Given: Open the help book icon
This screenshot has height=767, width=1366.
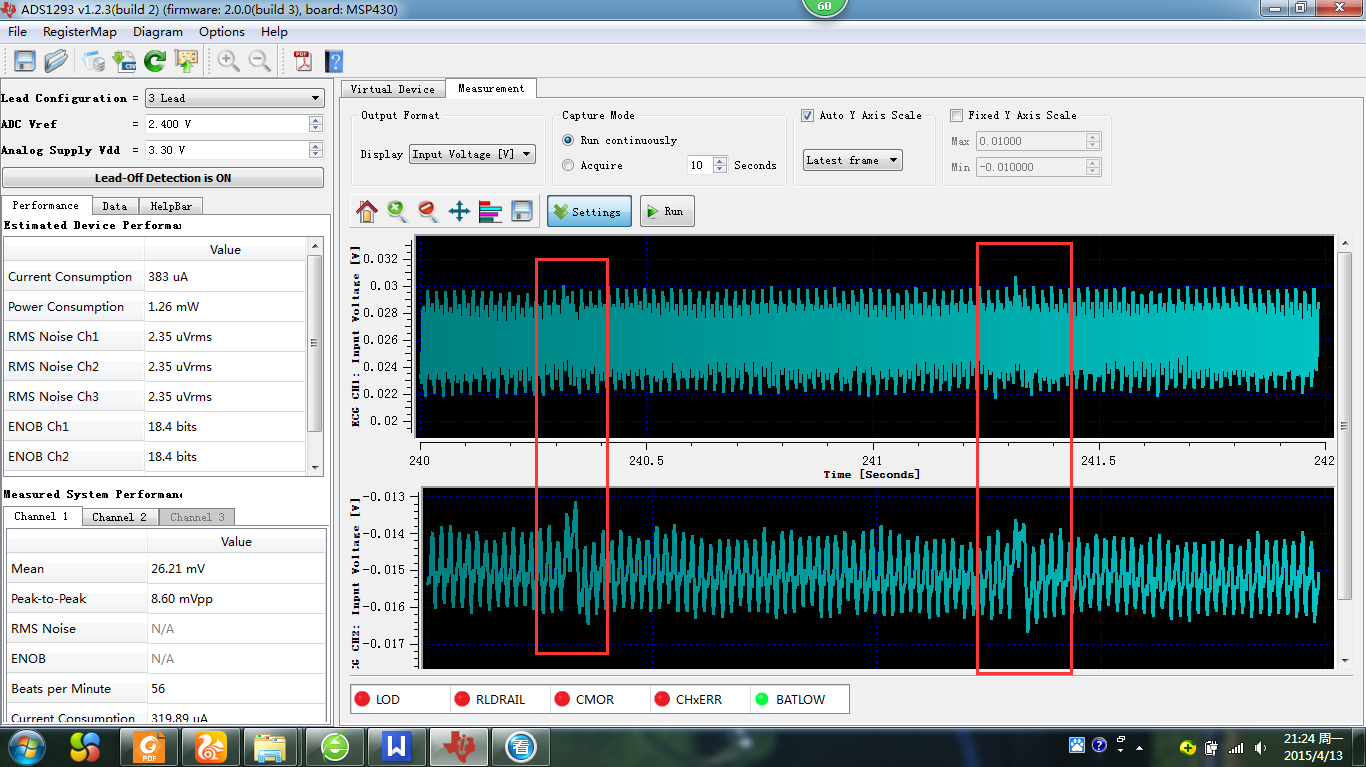Looking at the screenshot, I should pos(334,61).
